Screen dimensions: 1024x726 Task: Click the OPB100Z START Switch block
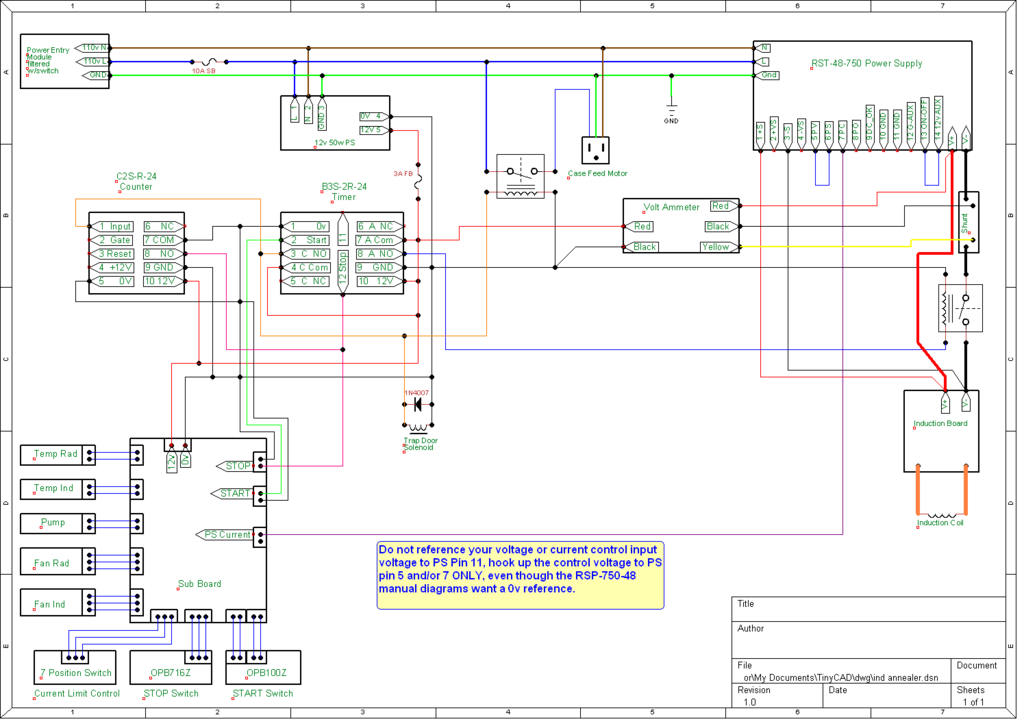click(263, 667)
